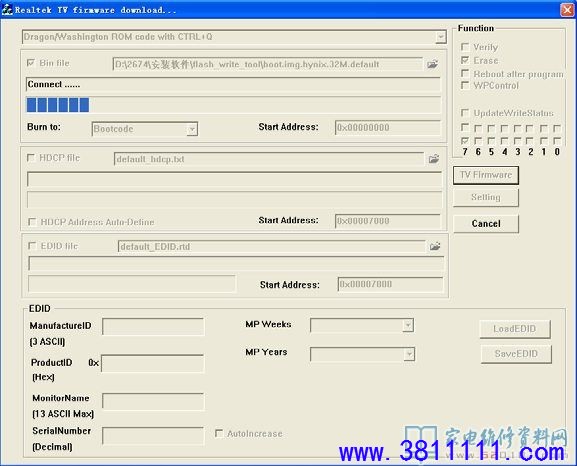Click the LoadEDID button
Image resolution: width=577 pixels, height=466 pixels.
tap(515, 329)
